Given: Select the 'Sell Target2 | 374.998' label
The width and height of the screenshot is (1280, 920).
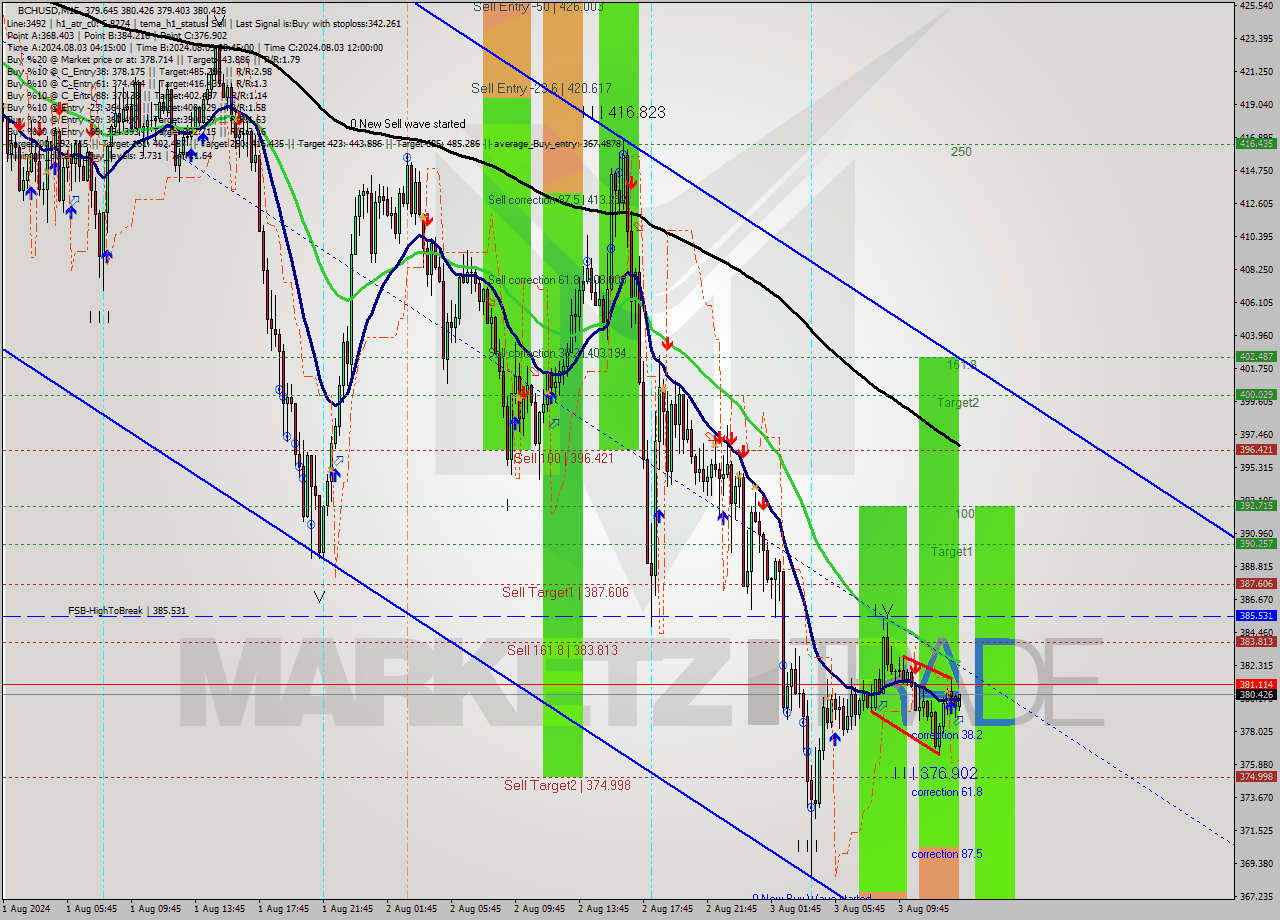Looking at the screenshot, I should (x=567, y=785).
